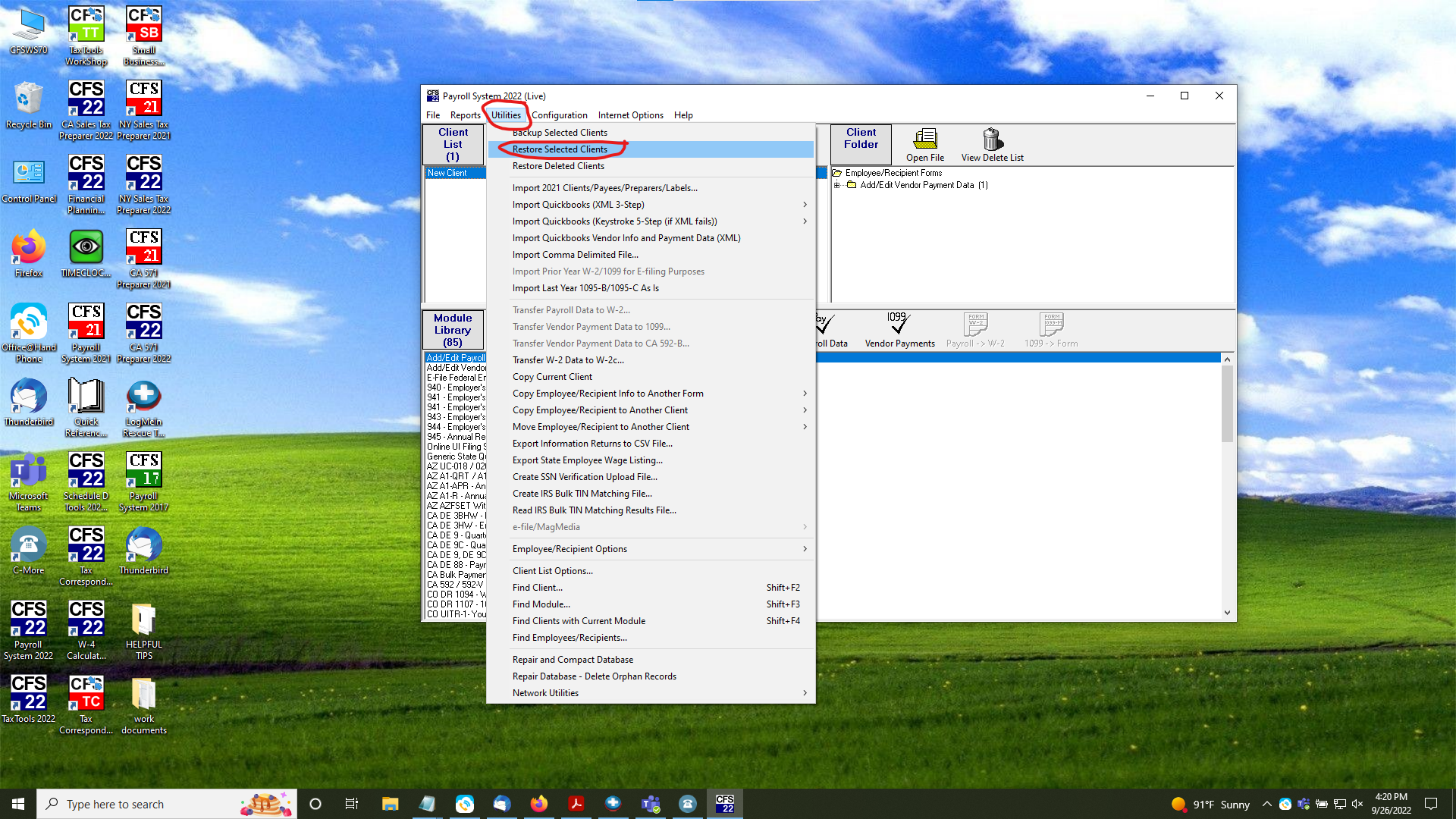Open the work documents folder icon
Screen dimensions: 1456x819
(143, 704)
